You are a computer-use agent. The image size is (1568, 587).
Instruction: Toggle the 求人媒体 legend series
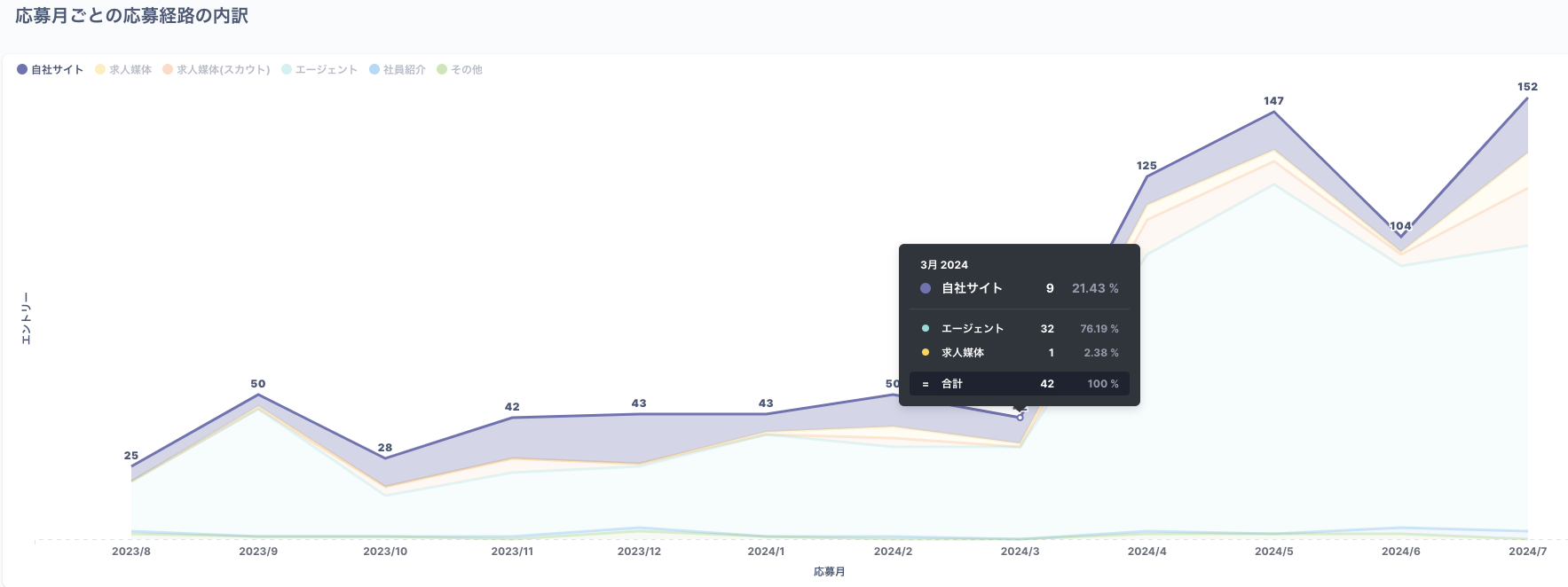[123, 69]
